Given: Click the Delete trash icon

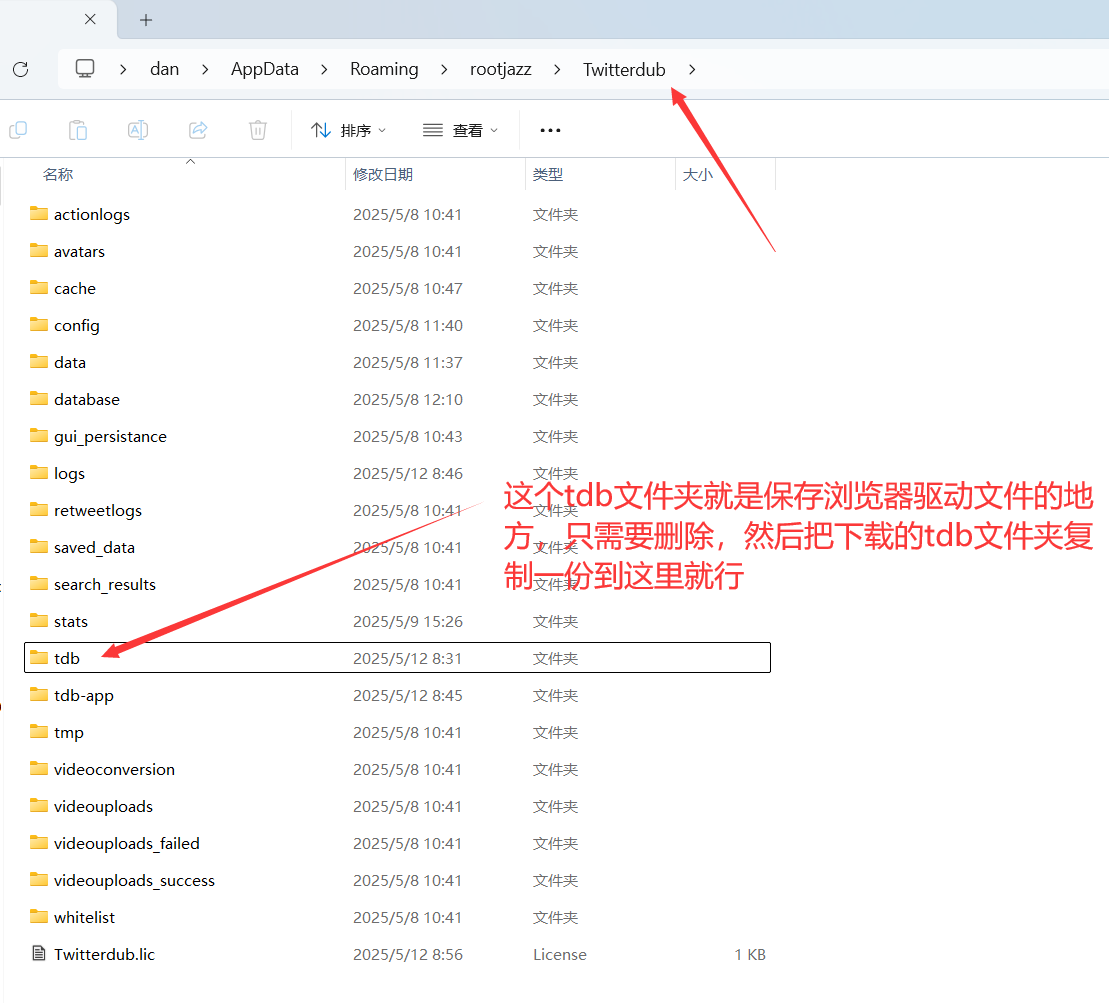Looking at the screenshot, I should pos(257,130).
